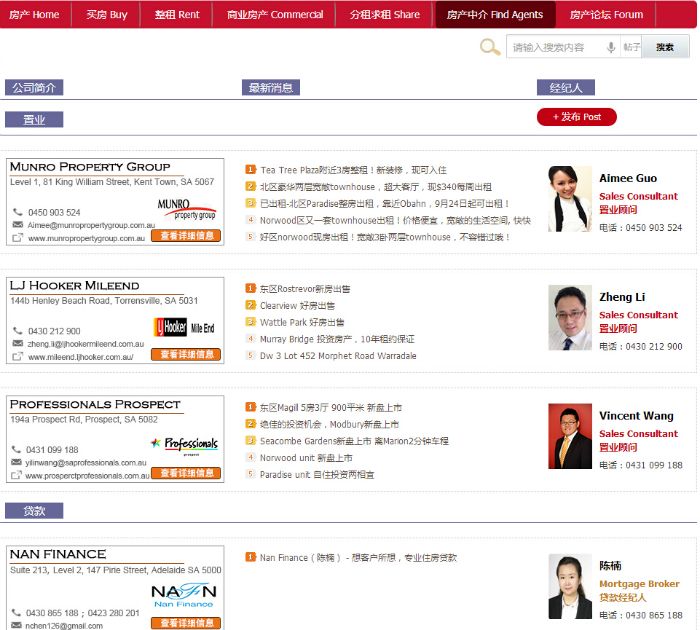700x630 pixels.
Task: Click Munro Property Group logo
Action: pyautogui.click(x=187, y=208)
